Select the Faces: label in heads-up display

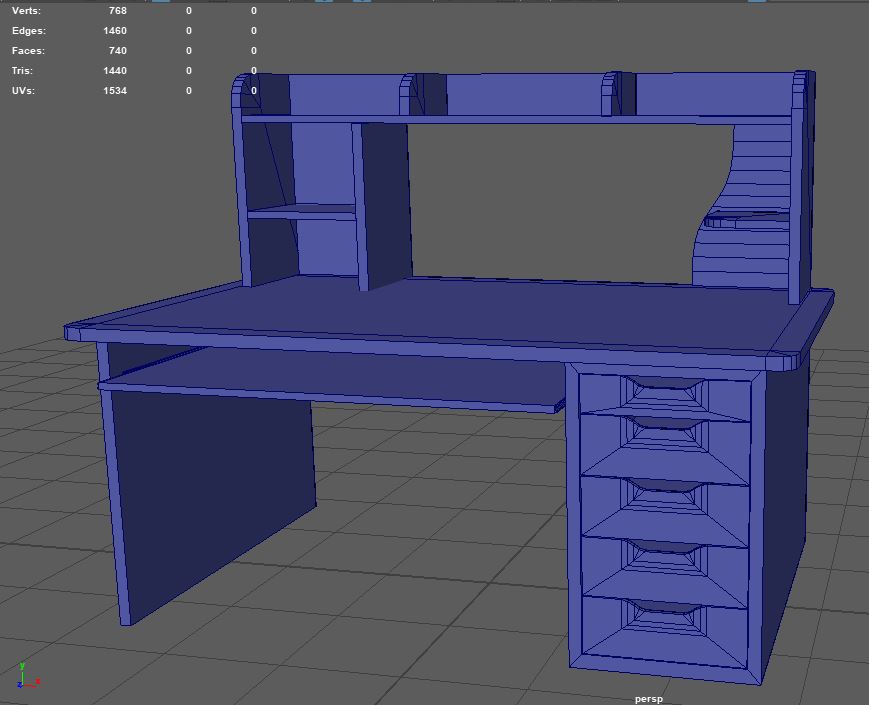click(x=28, y=50)
